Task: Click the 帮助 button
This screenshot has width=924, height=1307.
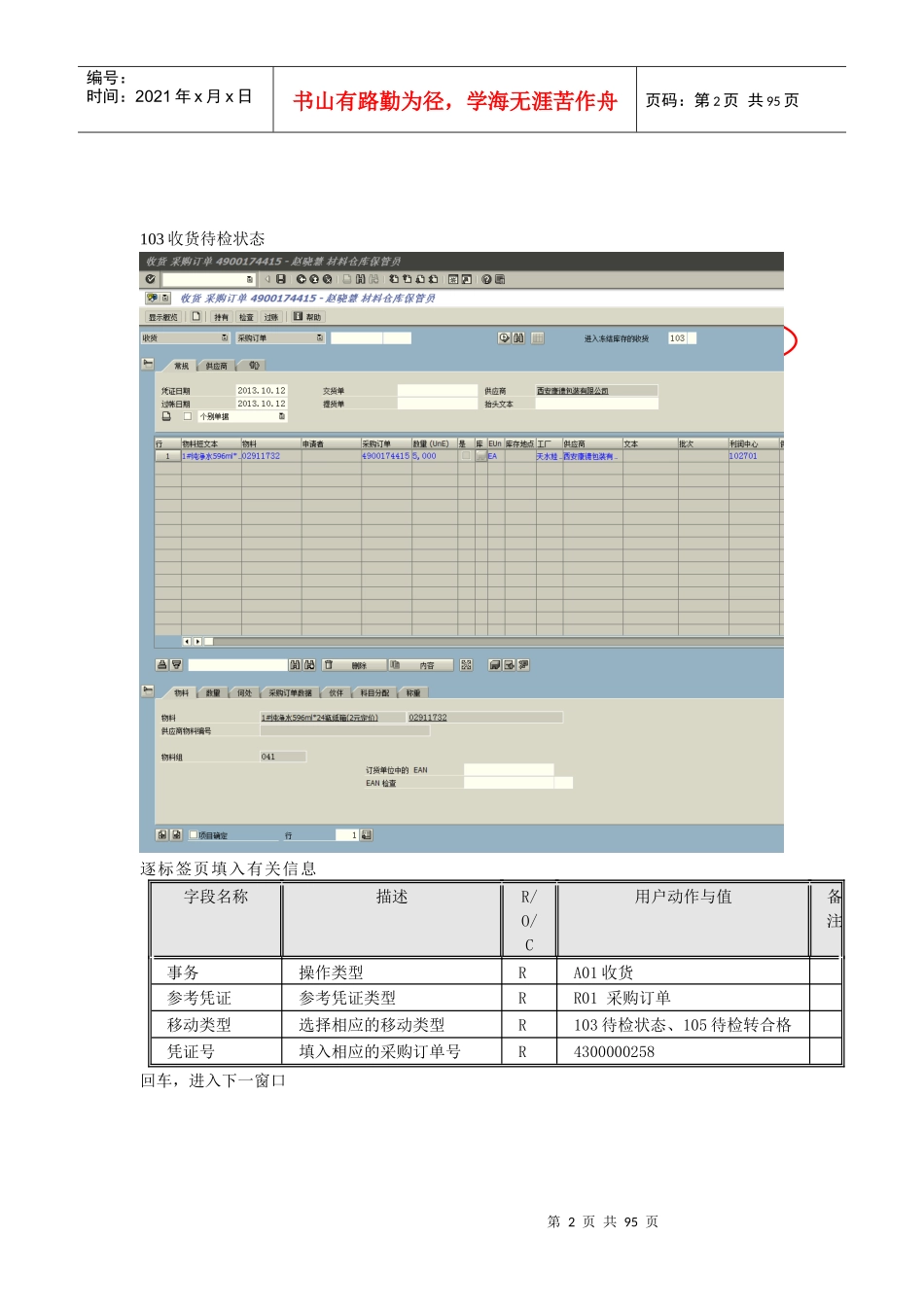Action: (308, 317)
